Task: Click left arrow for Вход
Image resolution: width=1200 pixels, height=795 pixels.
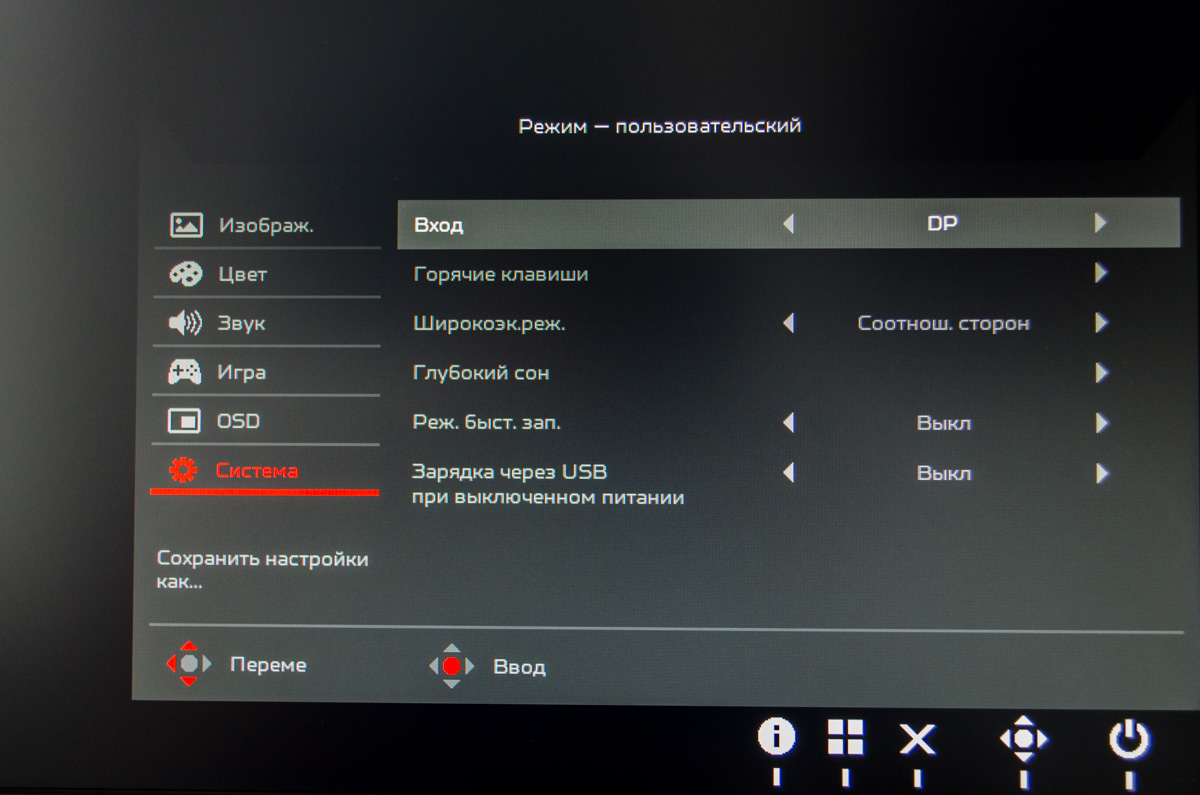Action: tap(788, 224)
